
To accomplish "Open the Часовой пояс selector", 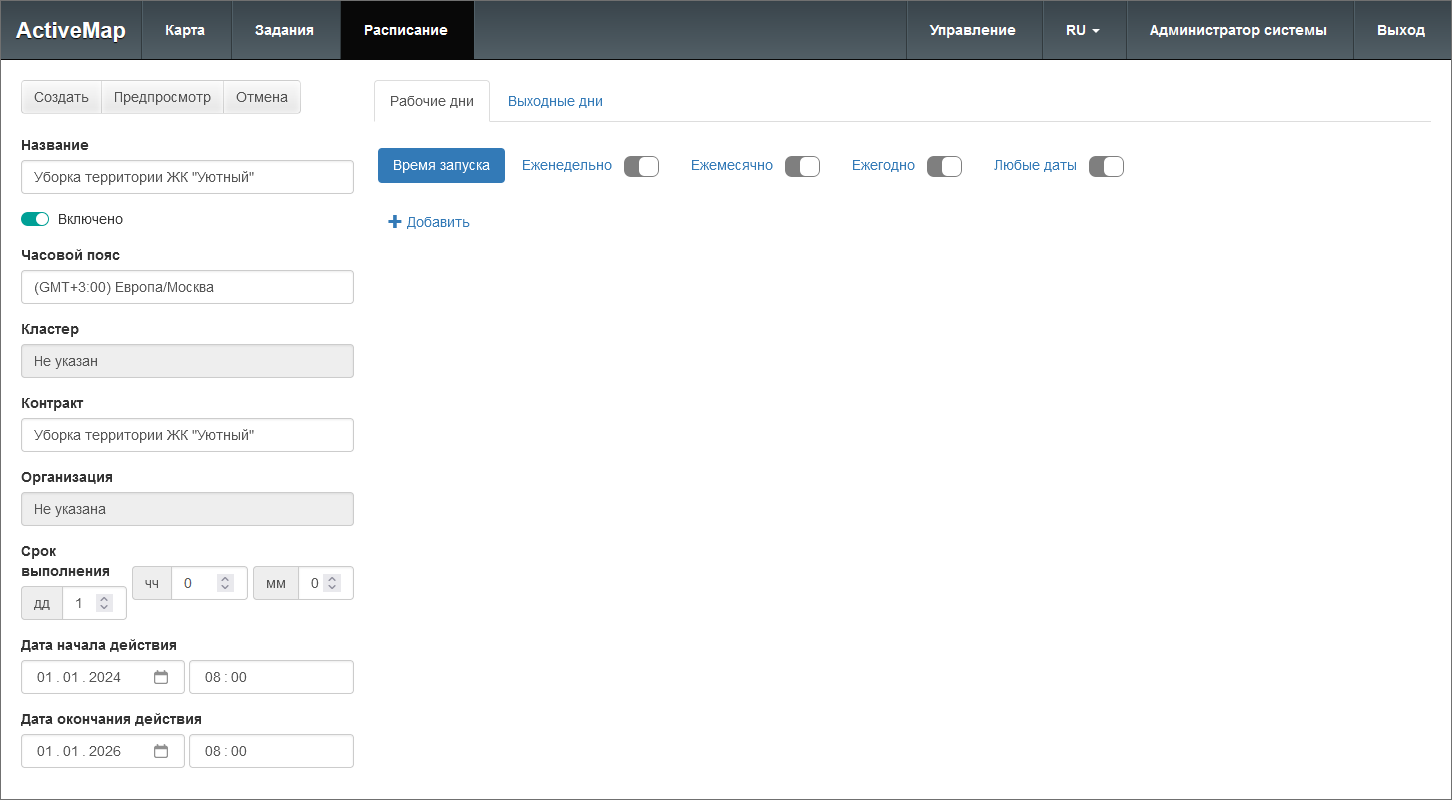I will 187,287.
